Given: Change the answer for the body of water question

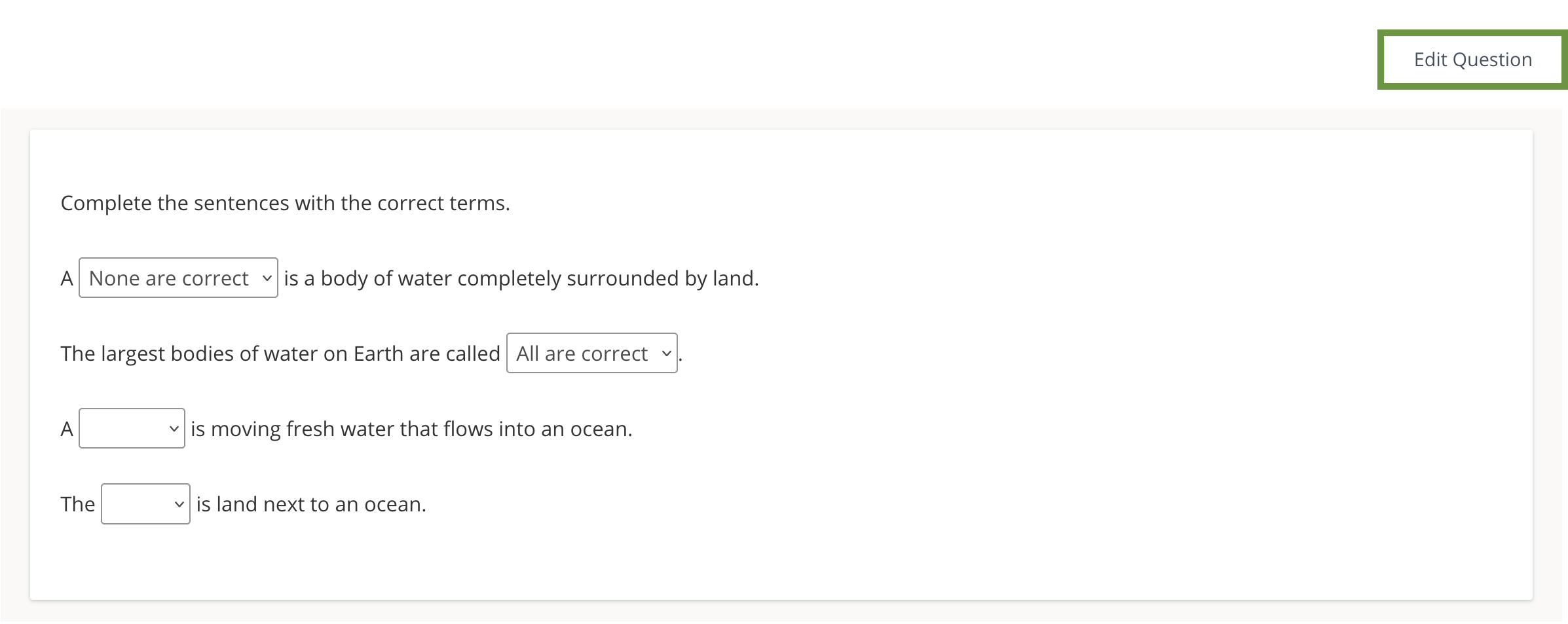Looking at the screenshot, I should point(178,278).
